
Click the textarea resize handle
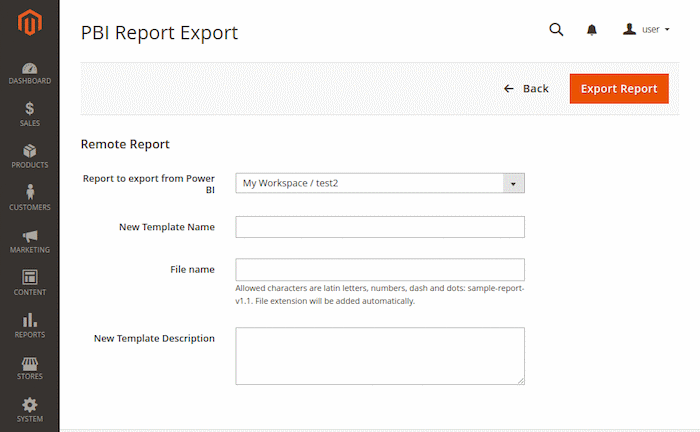coord(521,381)
